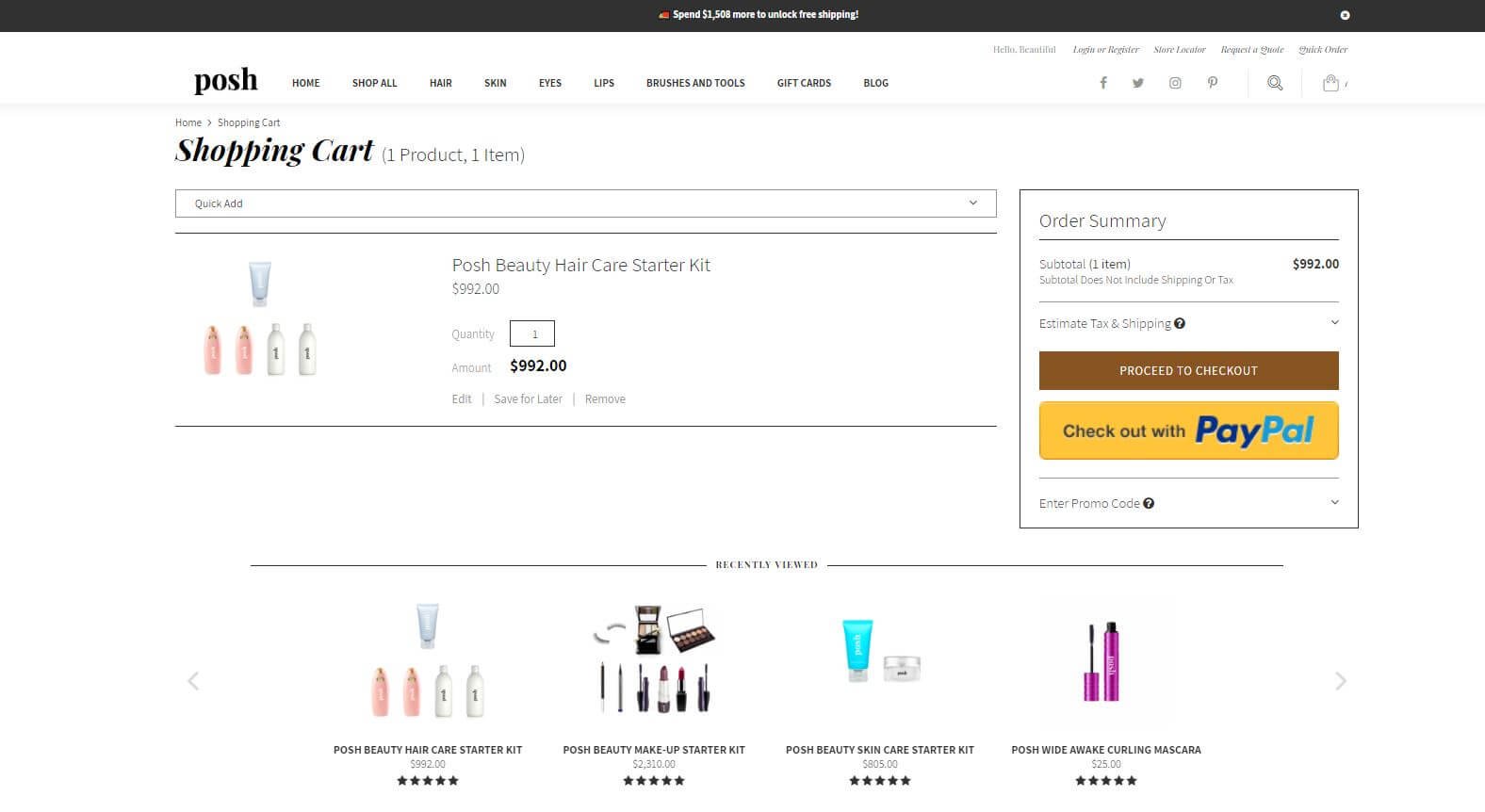Viewport: 1485px width, 812px height.
Task: Open the Pinterest social icon
Action: coord(1213,83)
